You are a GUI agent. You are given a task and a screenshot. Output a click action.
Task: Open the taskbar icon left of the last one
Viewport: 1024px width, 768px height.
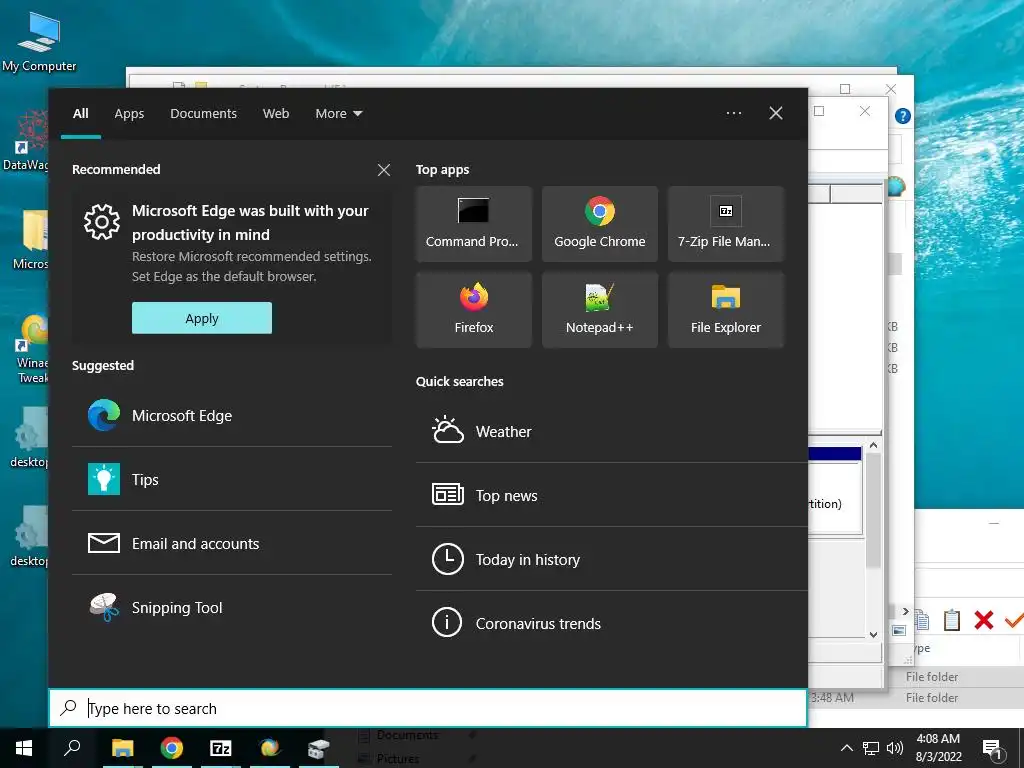click(x=270, y=748)
